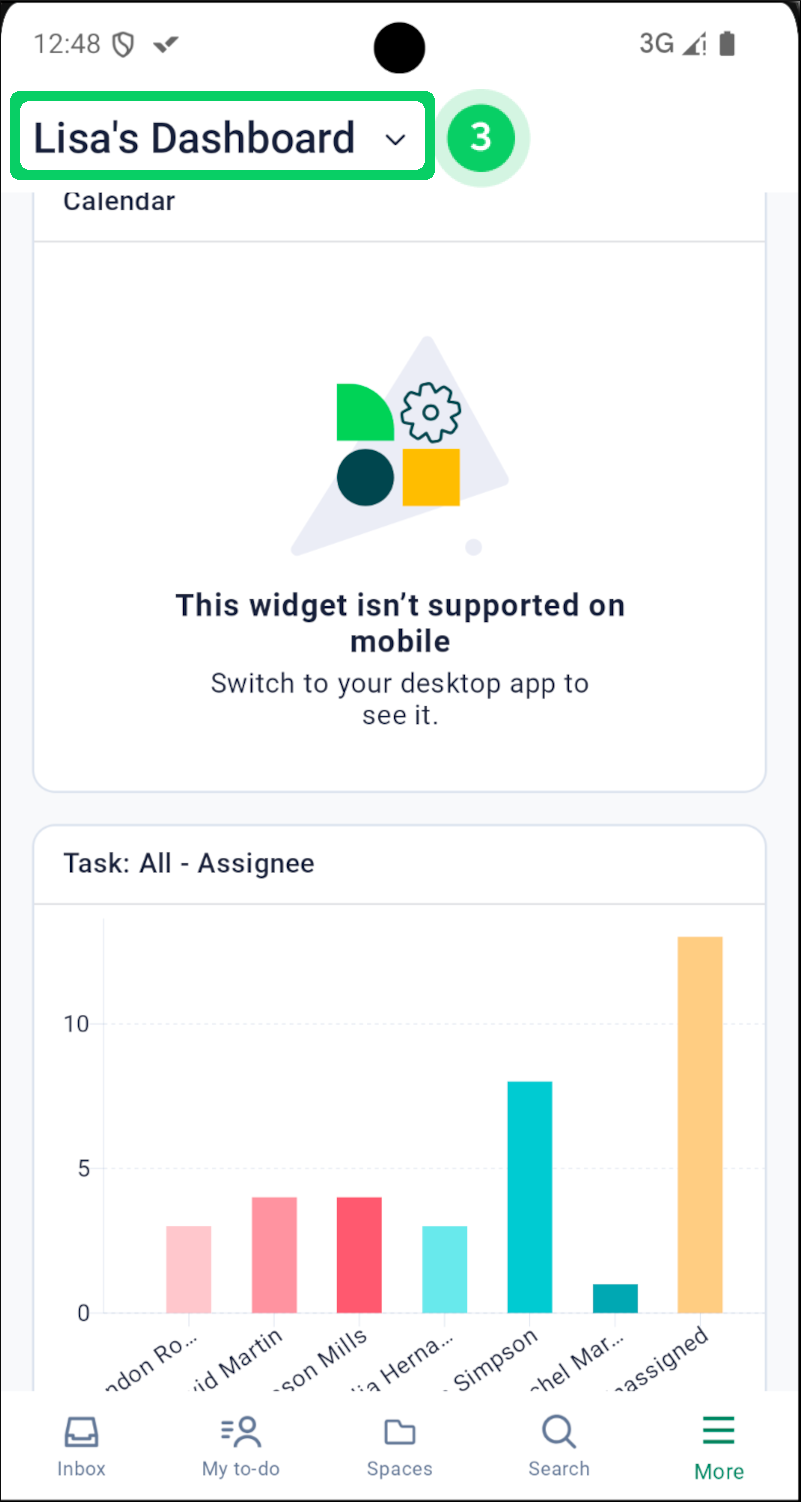The height and width of the screenshot is (1502, 801).
Task: Open the More menu icon
Action: (x=718, y=1444)
